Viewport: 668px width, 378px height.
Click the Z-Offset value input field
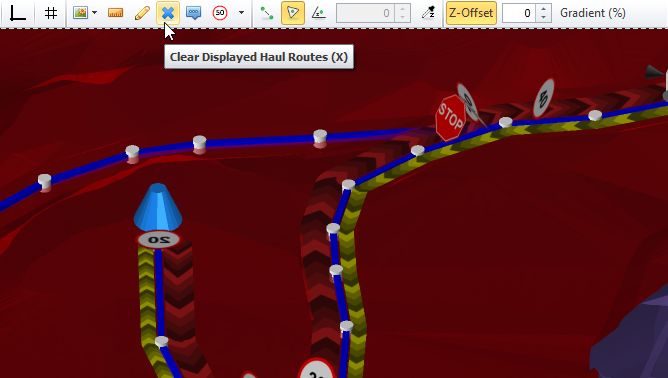coord(519,13)
